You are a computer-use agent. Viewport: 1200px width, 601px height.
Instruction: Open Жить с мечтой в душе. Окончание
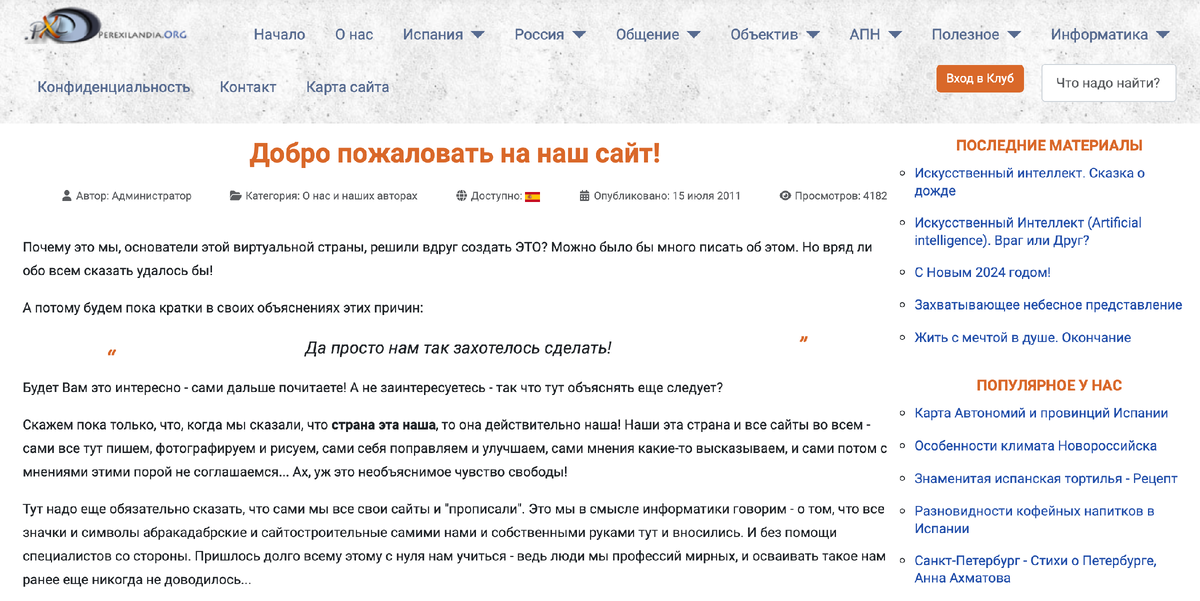[x=1022, y=338]
